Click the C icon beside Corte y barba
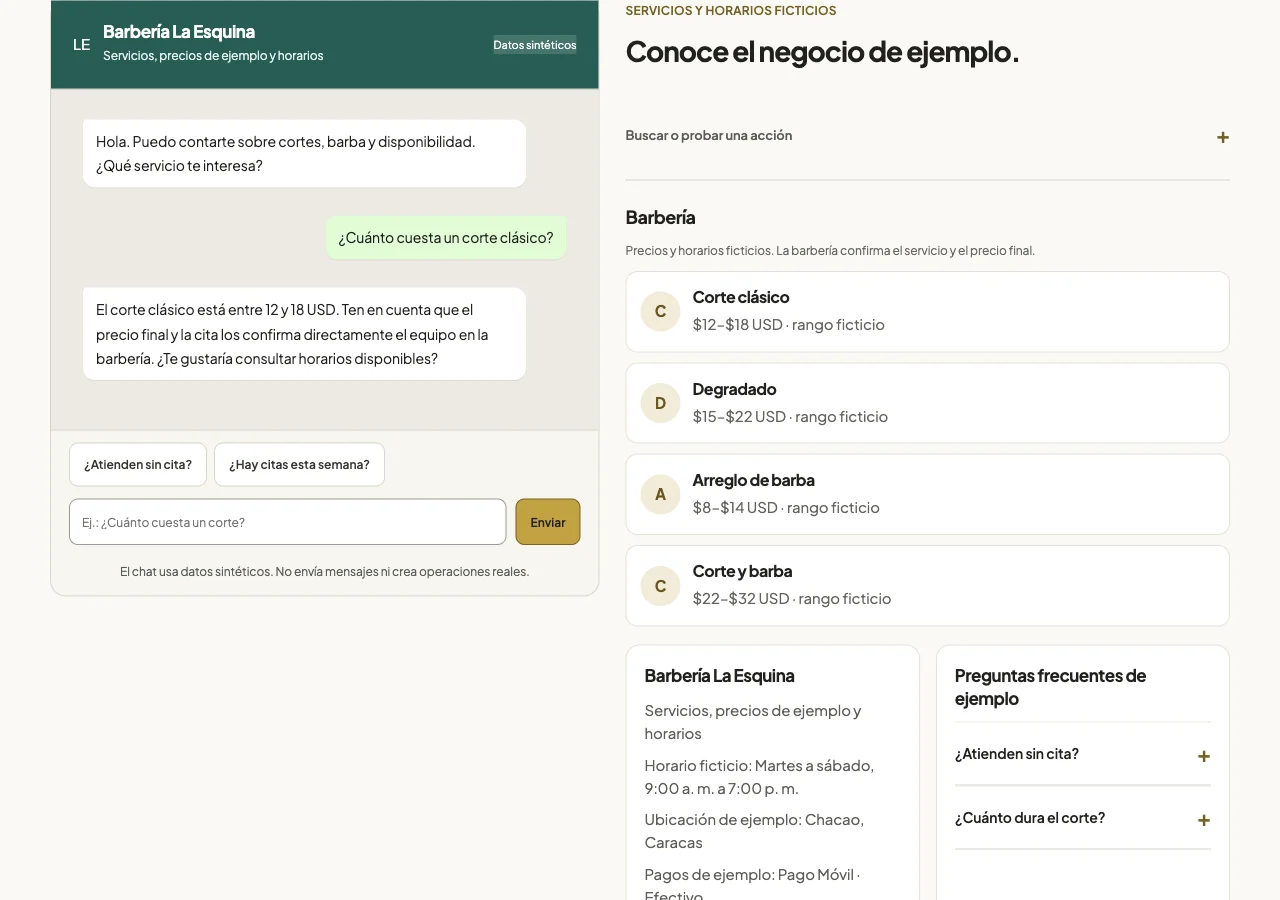1280x900 pixels. (x=660, y=586)
